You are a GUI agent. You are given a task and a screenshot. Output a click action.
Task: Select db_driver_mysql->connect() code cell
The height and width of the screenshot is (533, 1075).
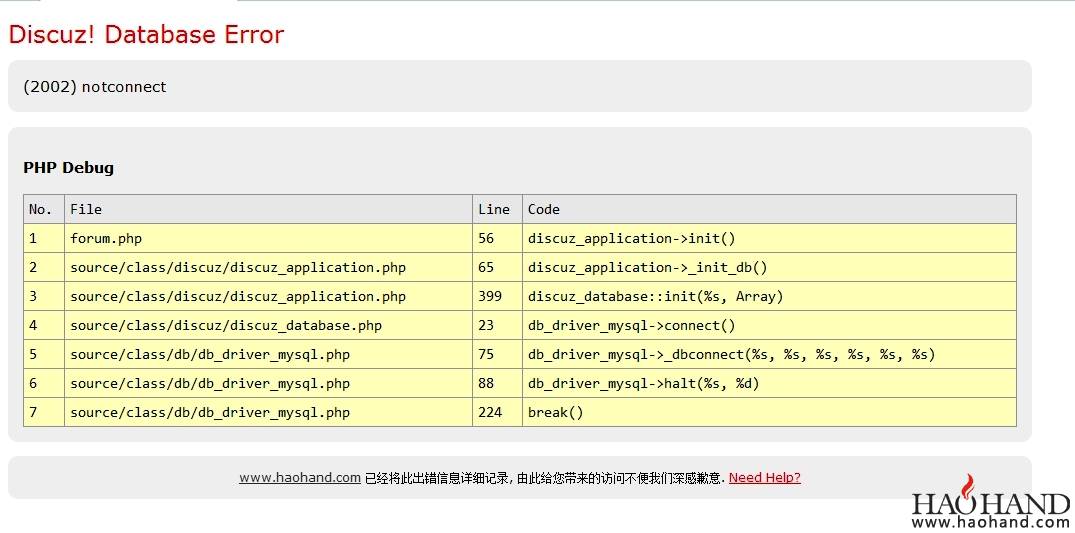coord(769,325)
